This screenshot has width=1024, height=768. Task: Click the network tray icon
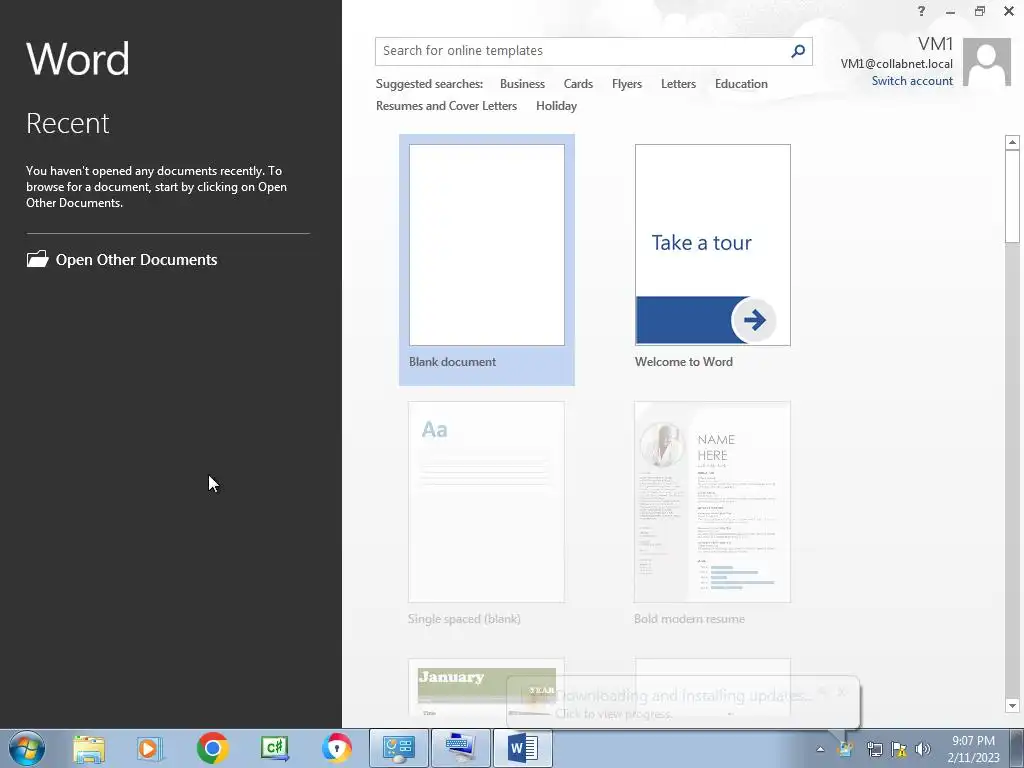[874, 749]
